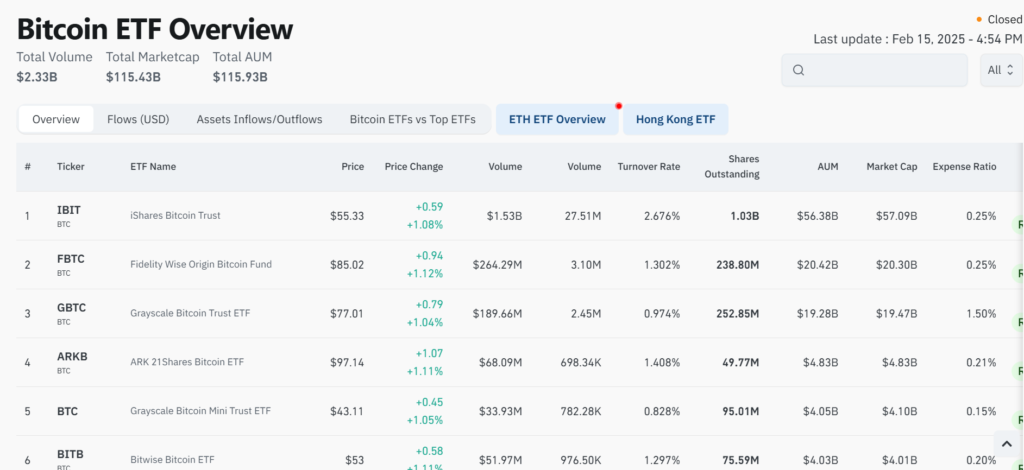
Task: Go to ETH ETF Overview
Action: [557, 119]
